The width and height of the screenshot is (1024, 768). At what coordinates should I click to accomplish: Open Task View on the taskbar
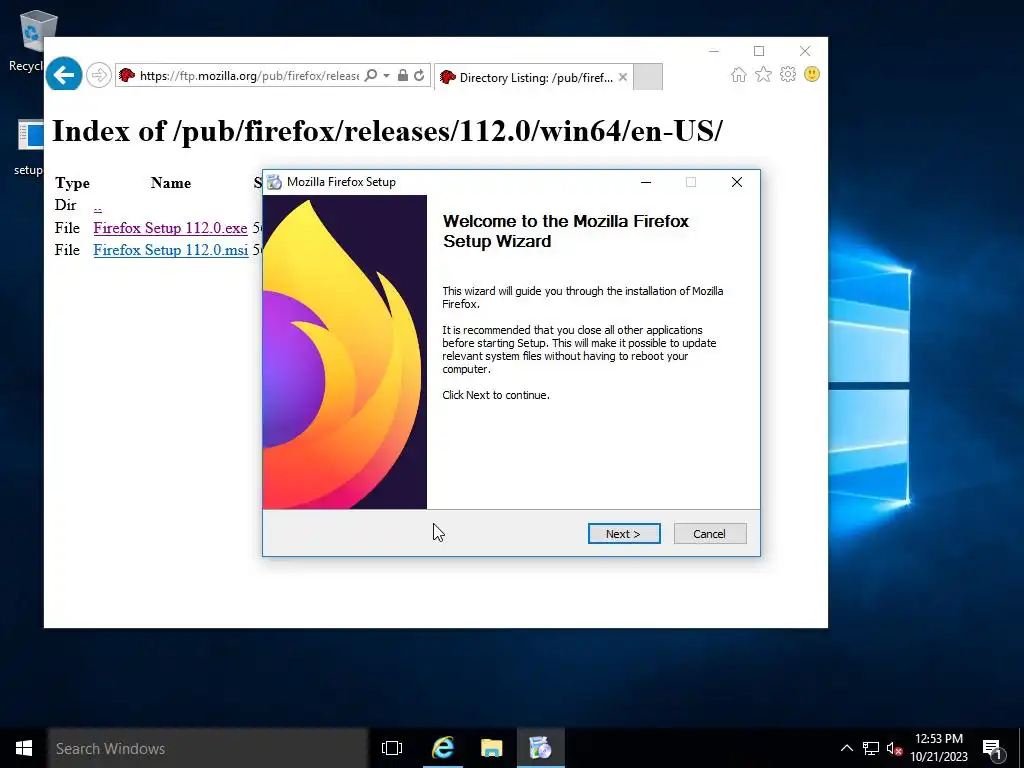(x=392, y=748)
